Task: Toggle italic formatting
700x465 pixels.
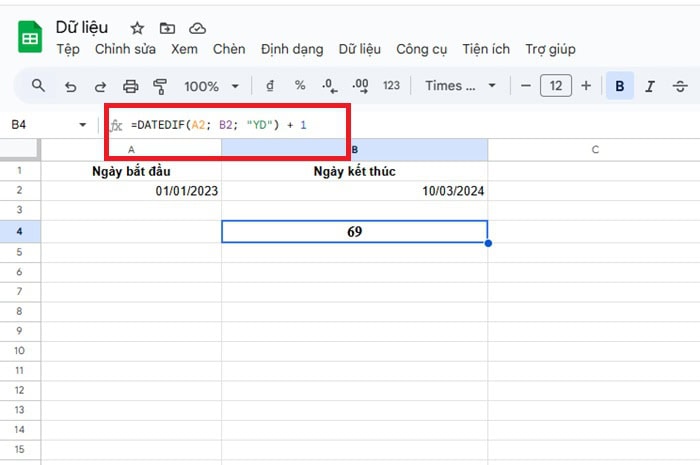Action: pos(650,86)
